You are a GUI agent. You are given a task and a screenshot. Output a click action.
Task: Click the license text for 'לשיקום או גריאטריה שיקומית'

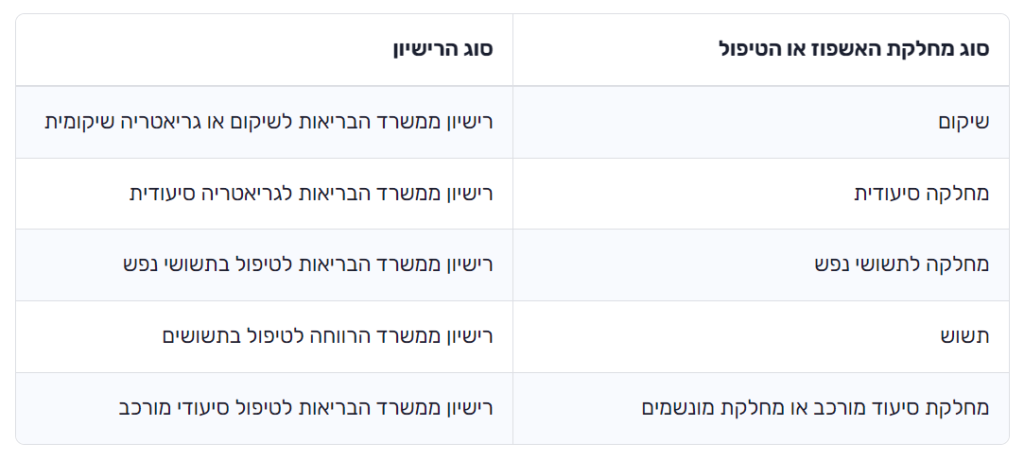(x=165, y=122)
